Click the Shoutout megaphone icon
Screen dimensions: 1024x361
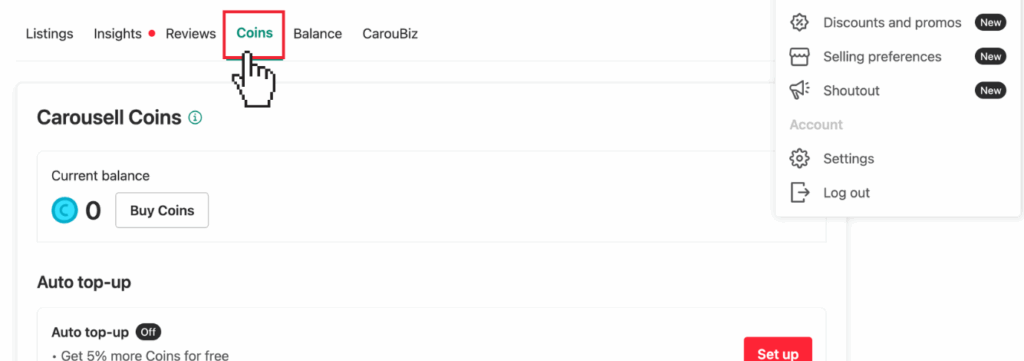tap(799, 91)
